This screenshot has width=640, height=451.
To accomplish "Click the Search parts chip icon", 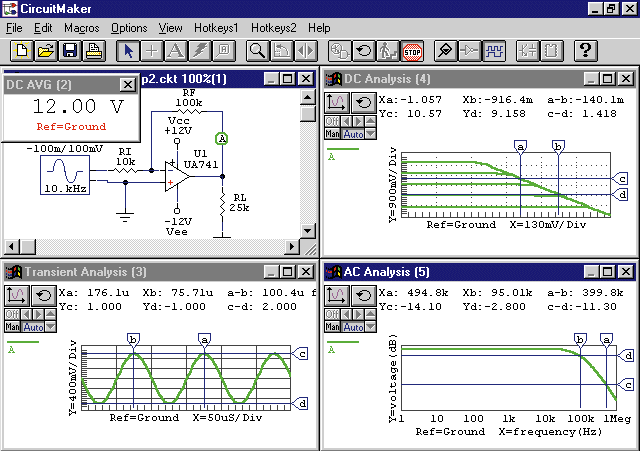I will [552, 51].
